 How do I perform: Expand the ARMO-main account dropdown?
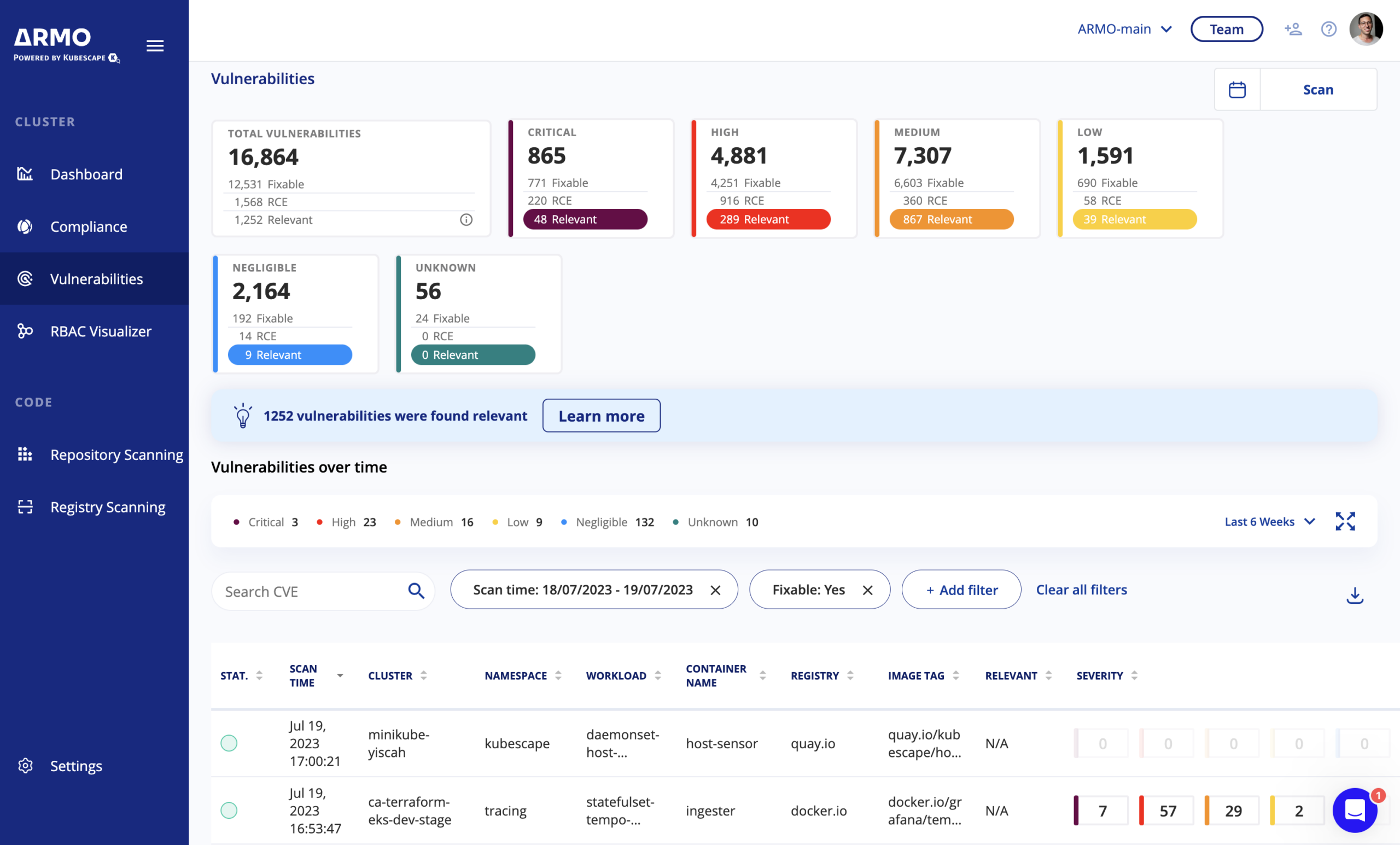(x=1124, y=29)
